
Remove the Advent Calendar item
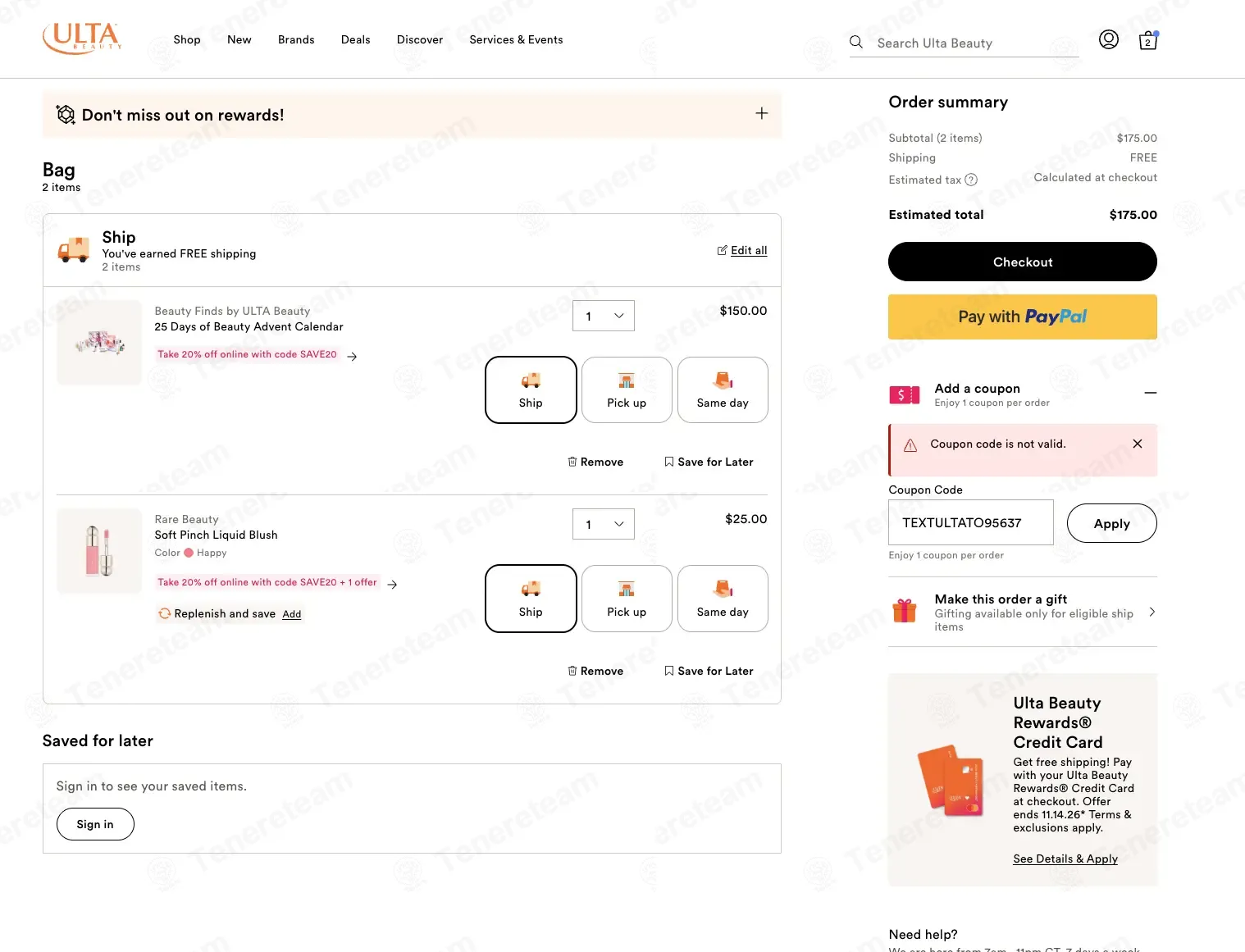pyautogui.click(x=595, y=462)
